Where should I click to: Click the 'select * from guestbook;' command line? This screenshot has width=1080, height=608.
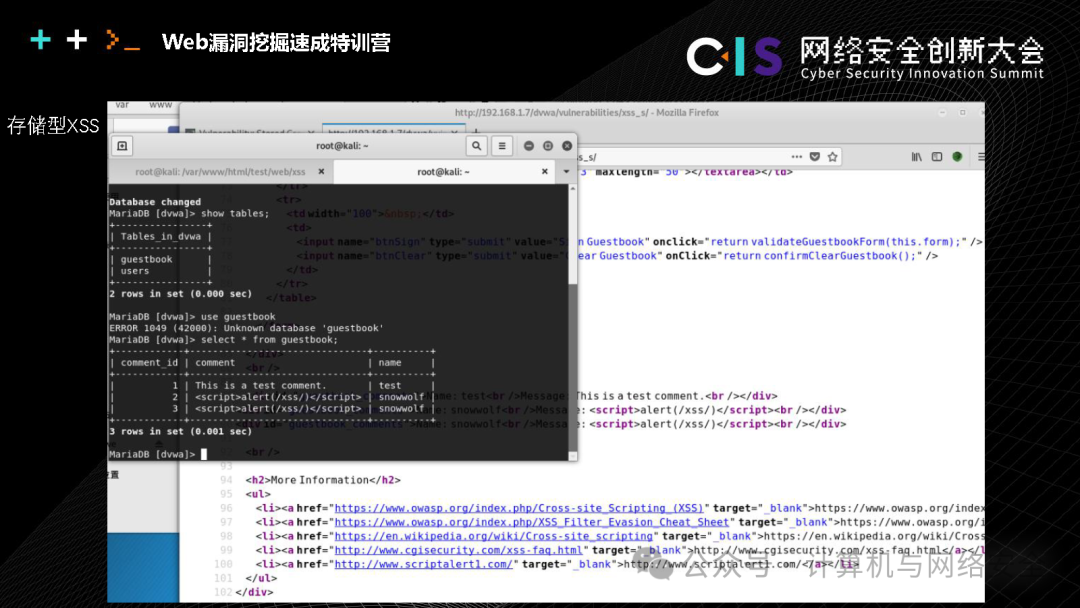(269, 340)
